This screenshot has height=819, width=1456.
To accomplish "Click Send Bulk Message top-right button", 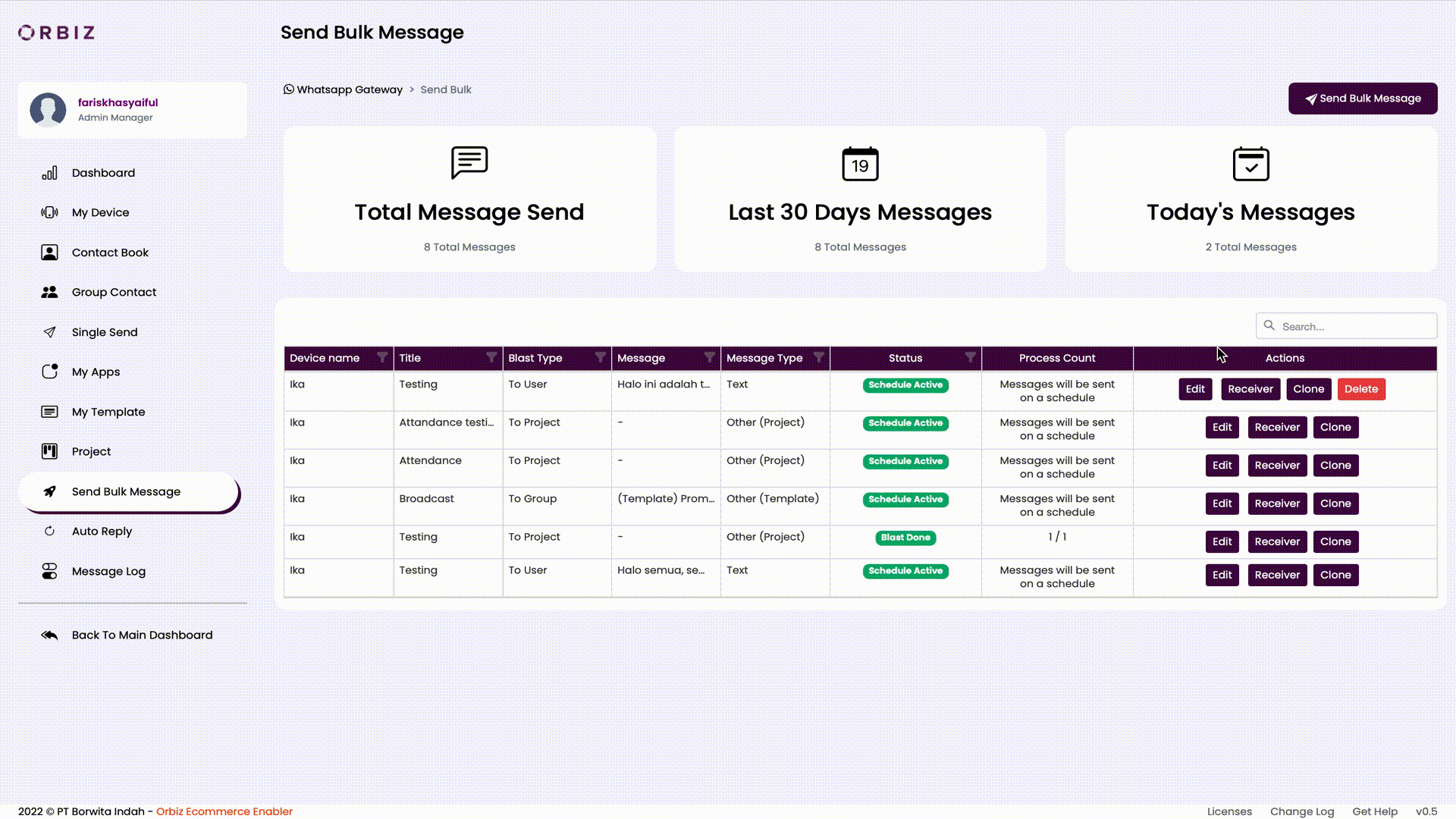I will [1363, 98].
